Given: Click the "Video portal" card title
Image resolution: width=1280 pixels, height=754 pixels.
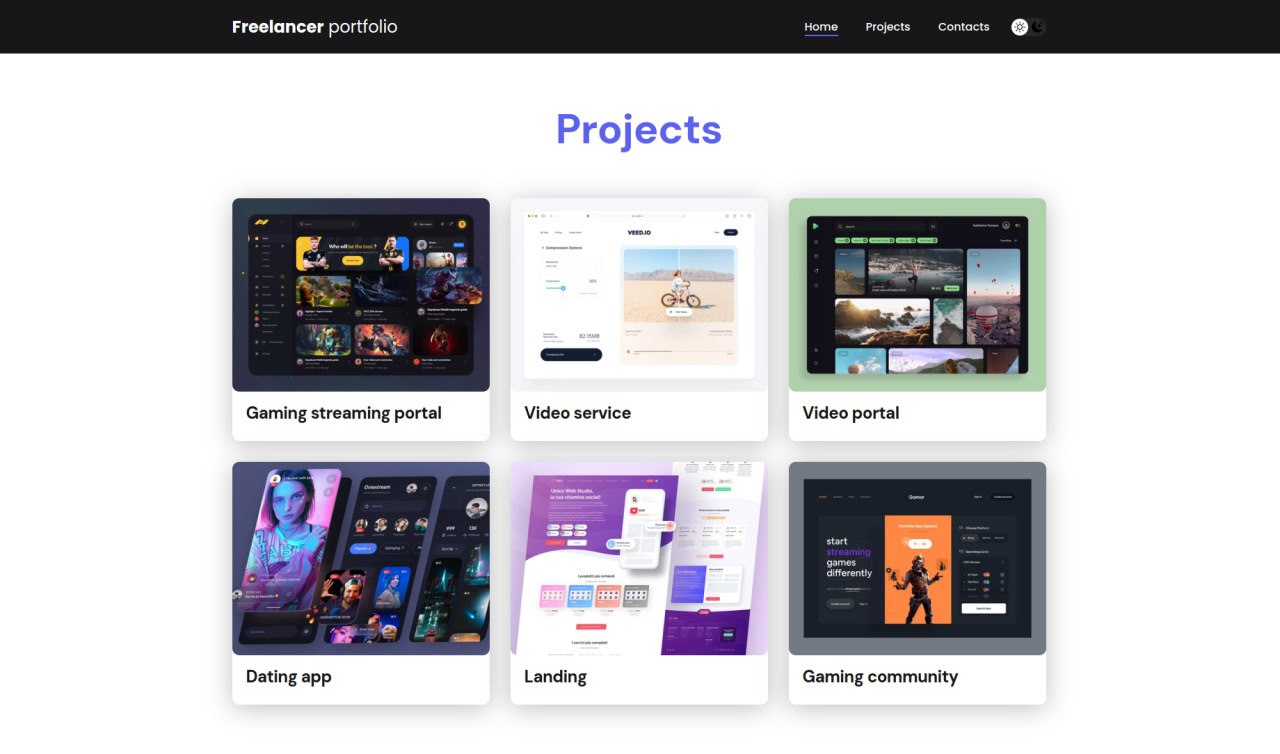Looking at the screenshot, I should [x=851, y=413].
